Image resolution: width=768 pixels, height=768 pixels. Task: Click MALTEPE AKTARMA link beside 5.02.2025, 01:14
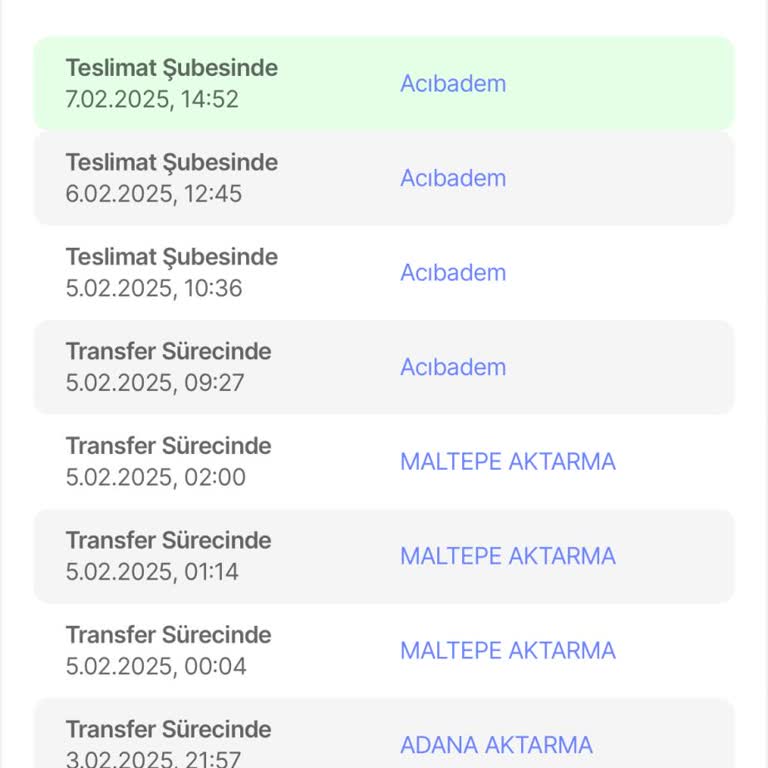(507, 556)
